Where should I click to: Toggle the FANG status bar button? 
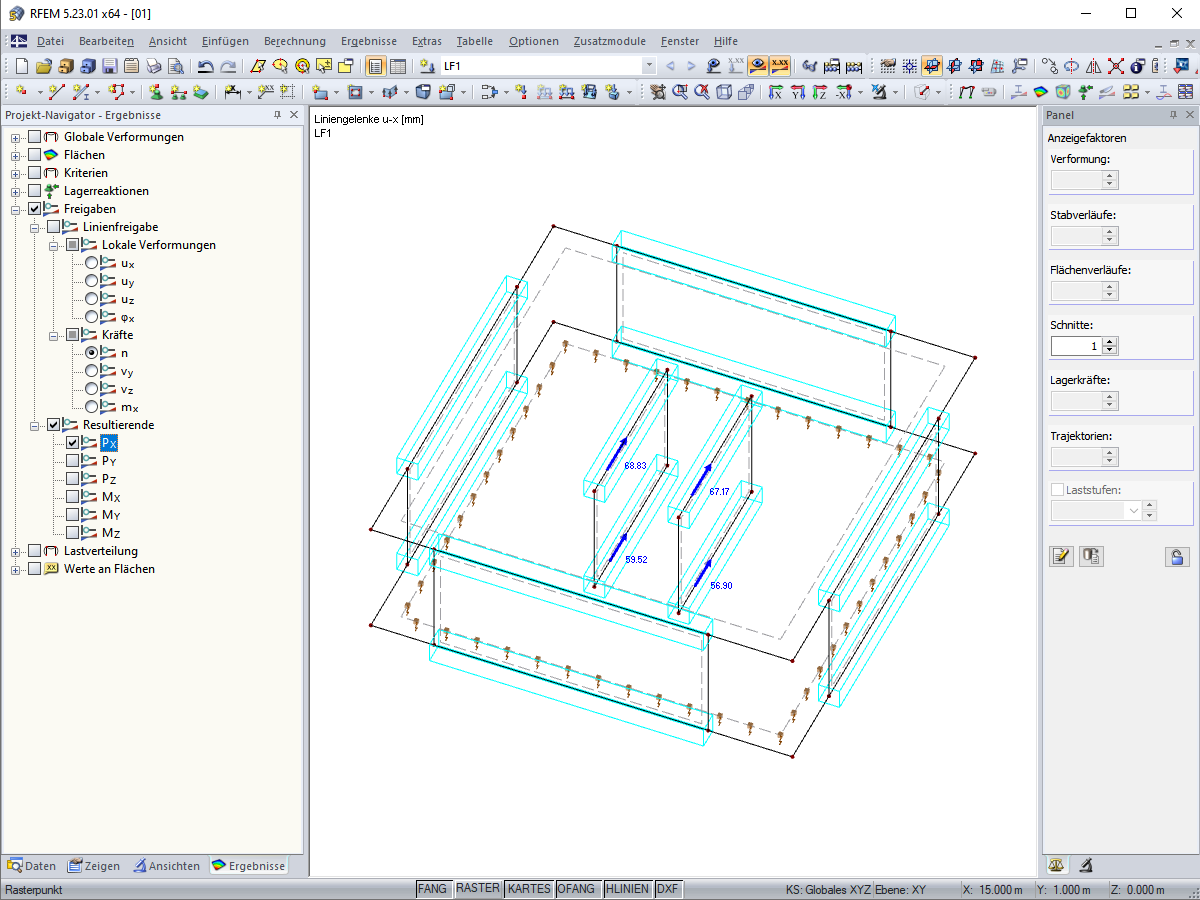pos(433,889)
